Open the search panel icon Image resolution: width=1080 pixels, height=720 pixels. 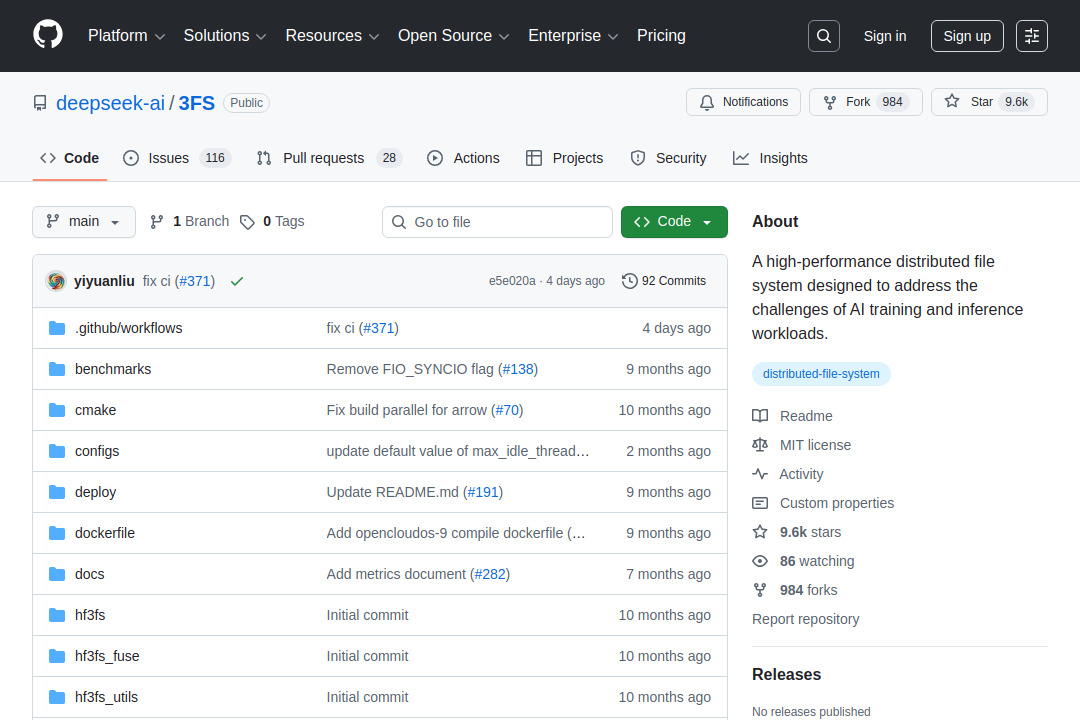823,35
